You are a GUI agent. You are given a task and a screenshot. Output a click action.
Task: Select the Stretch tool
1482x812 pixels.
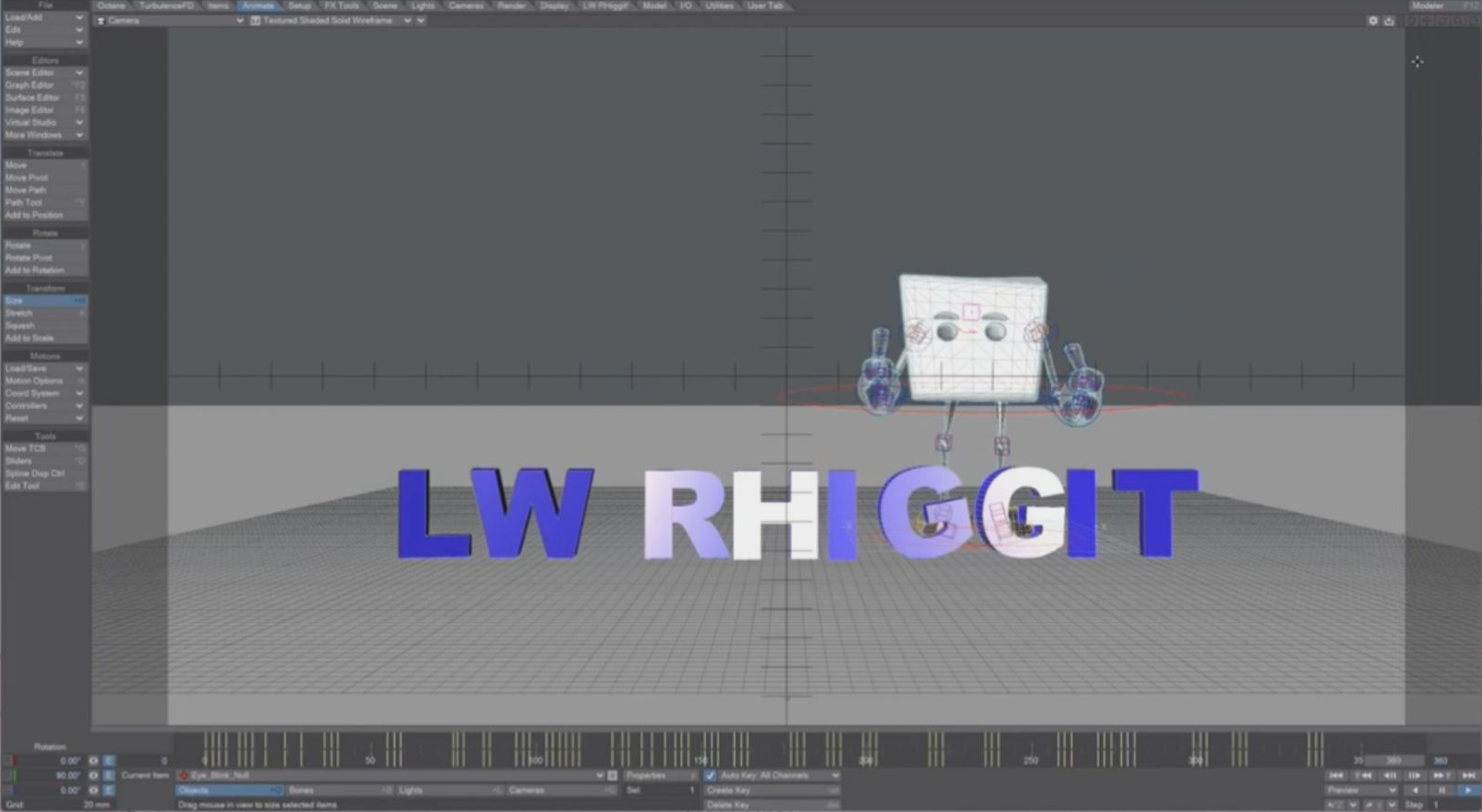click(x=44, y=313)
